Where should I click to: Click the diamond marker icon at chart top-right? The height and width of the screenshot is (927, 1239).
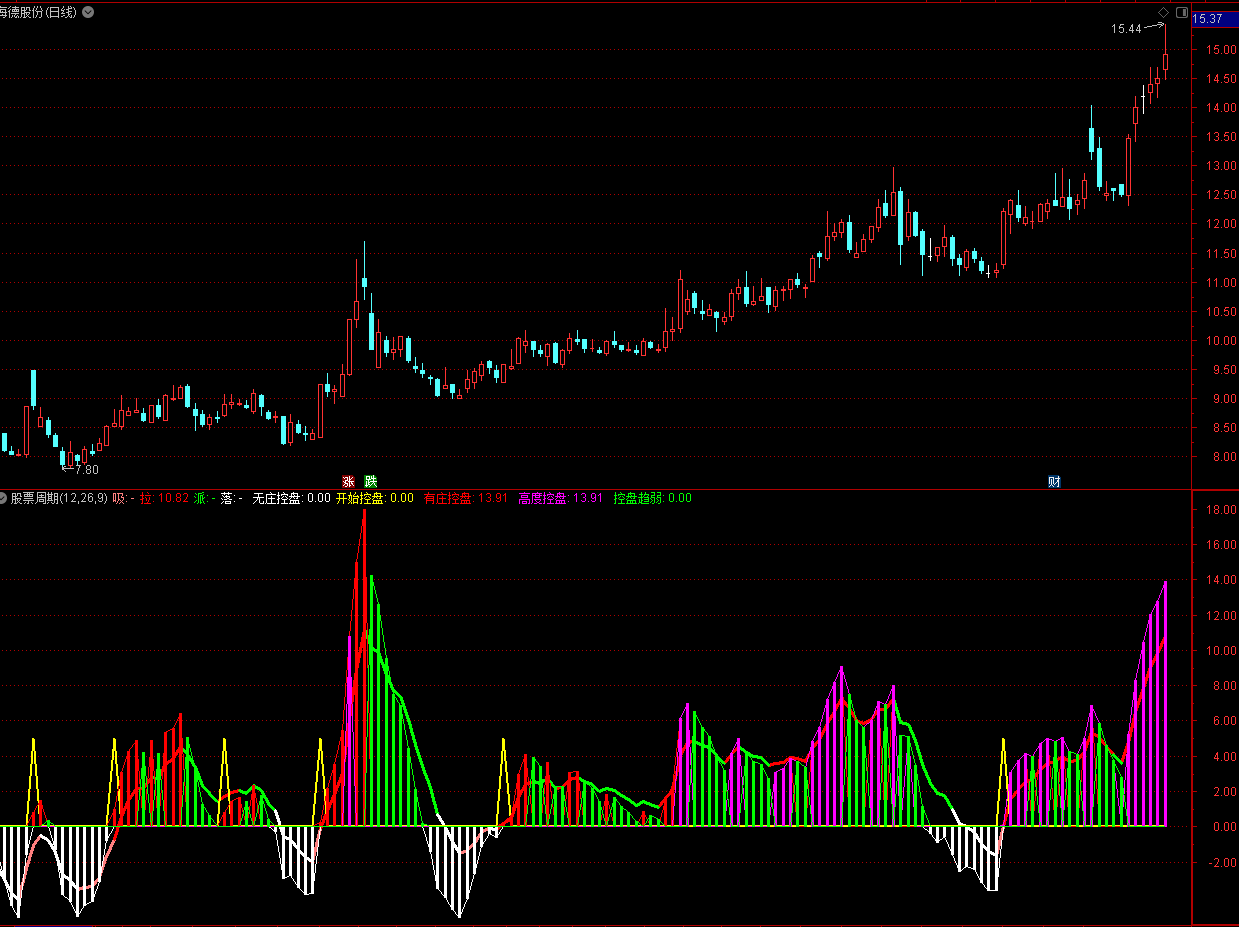click(x=1163, y=12)
